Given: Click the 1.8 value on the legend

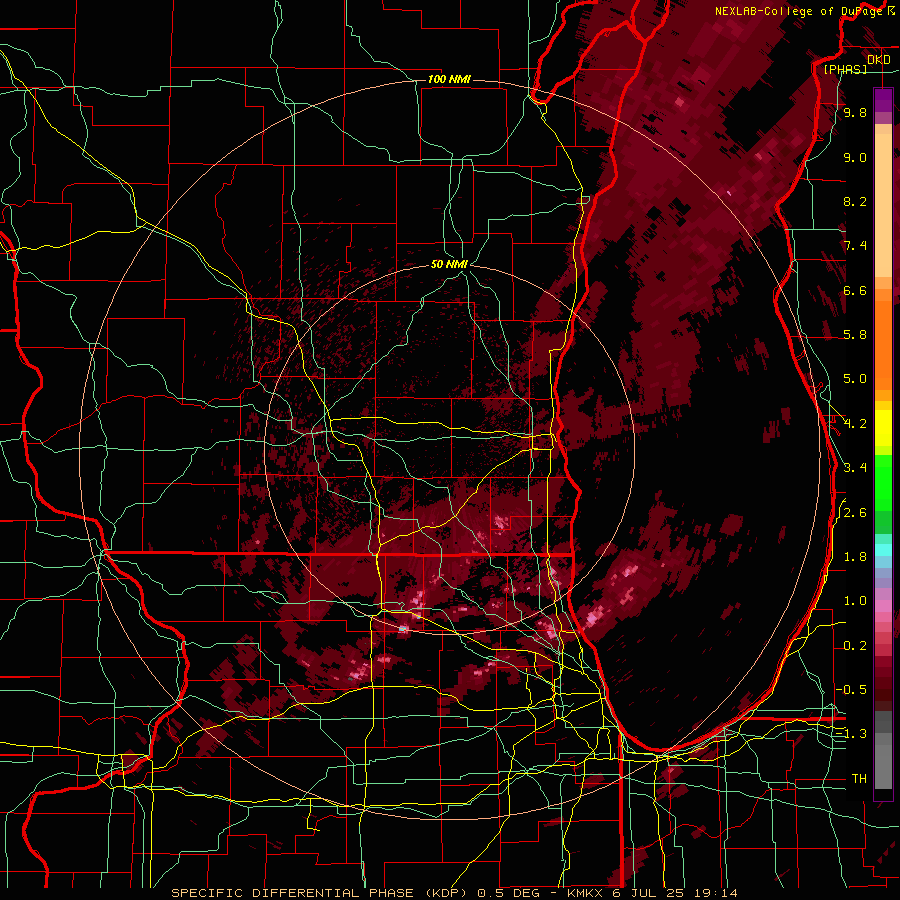Looking at the screenshot, I should [855, 557].
